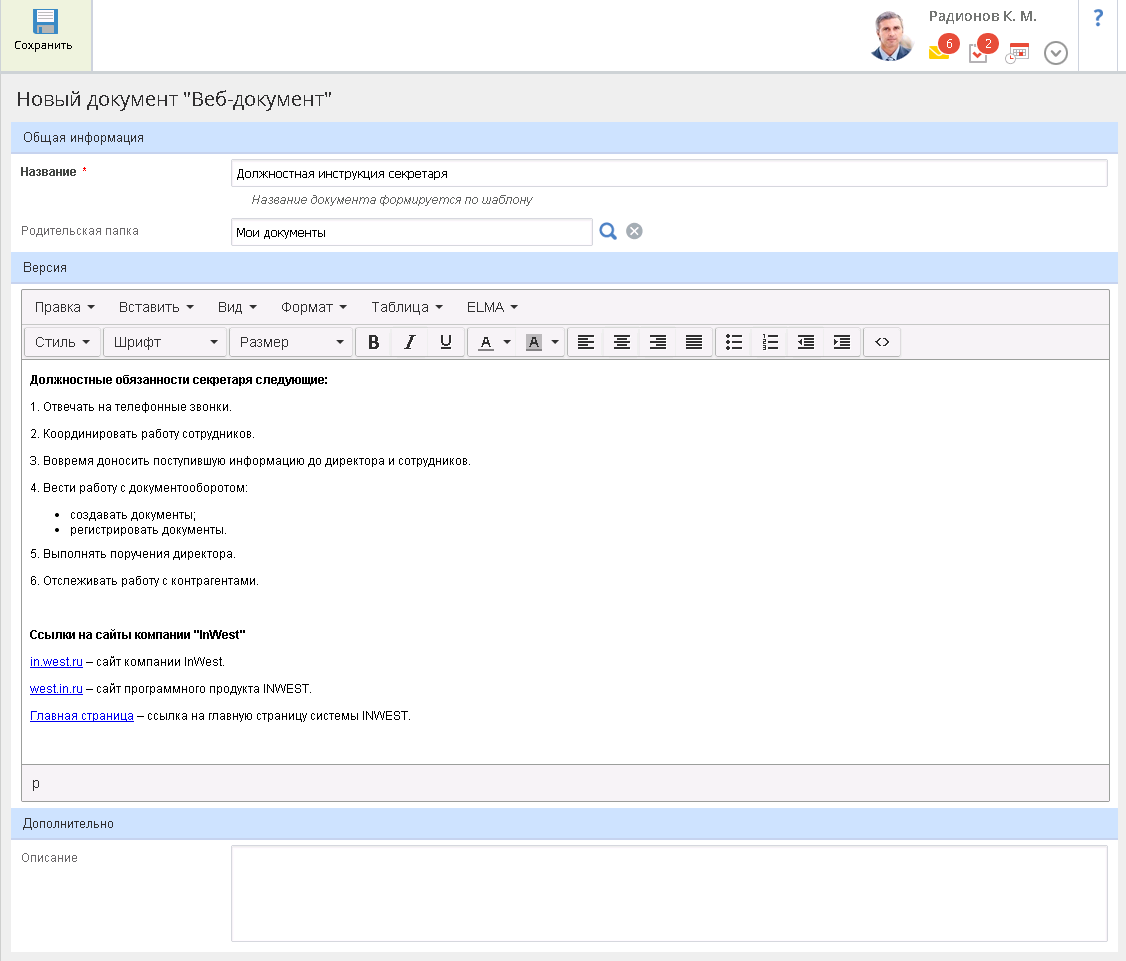Click the Save (Сохранить) floppy disk icon
Image resolution: width=1126 pixels, height=961 pixels.
45,23
